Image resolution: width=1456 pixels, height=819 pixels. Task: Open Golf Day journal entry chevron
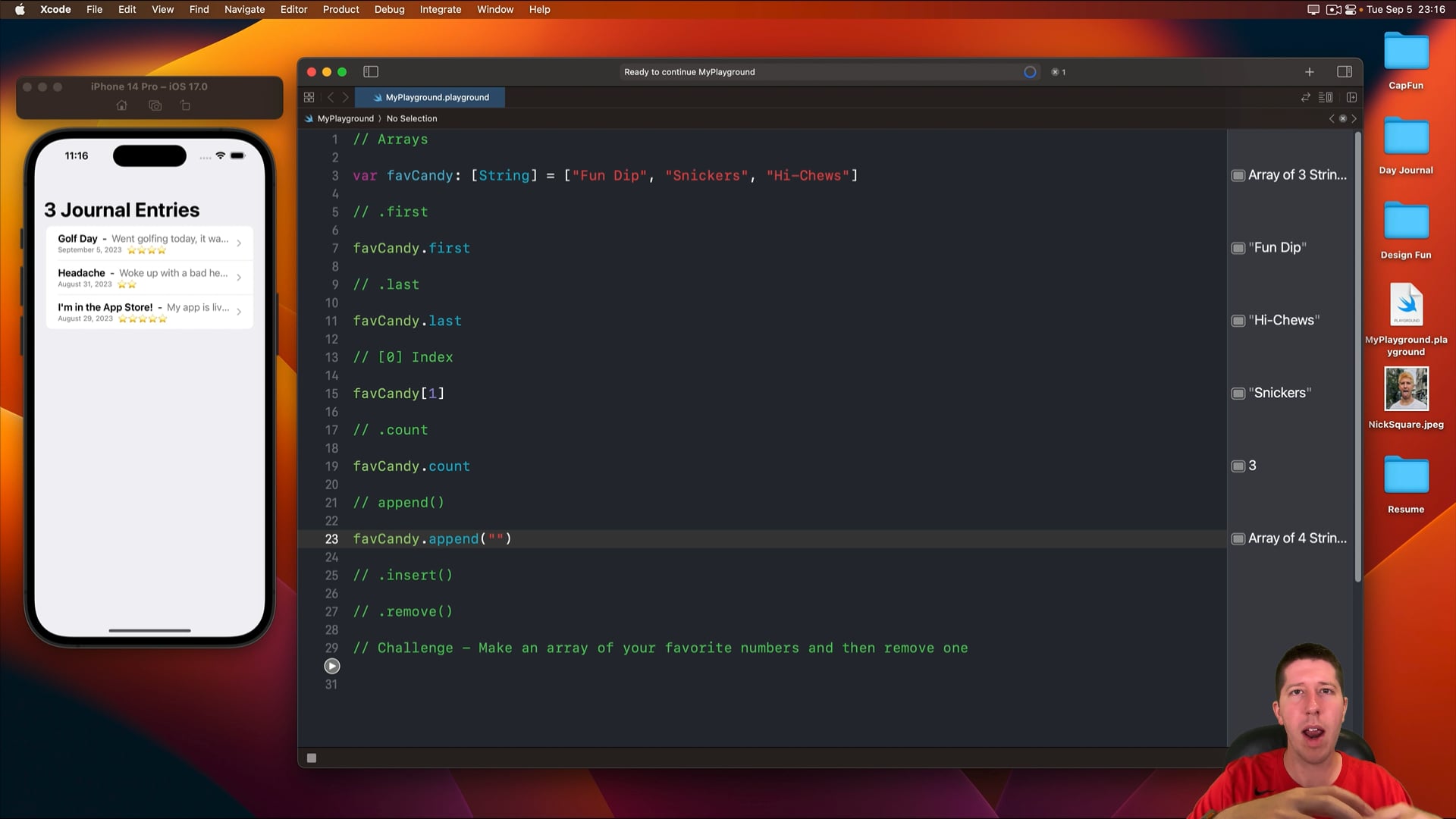pyautogui.click(x=239, y=243)
